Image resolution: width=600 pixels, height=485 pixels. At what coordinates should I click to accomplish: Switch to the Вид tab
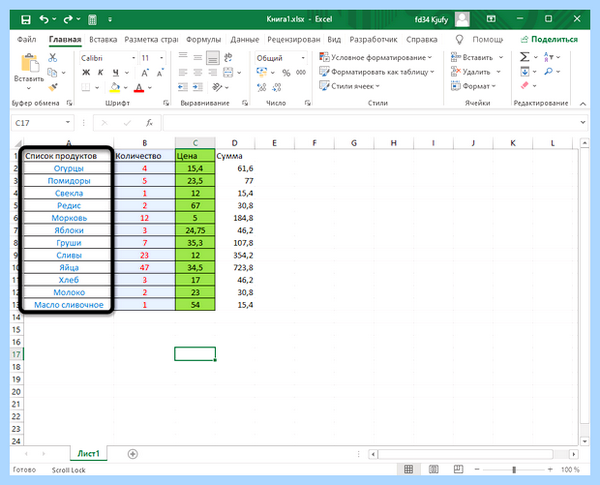[x=334, y=39]
